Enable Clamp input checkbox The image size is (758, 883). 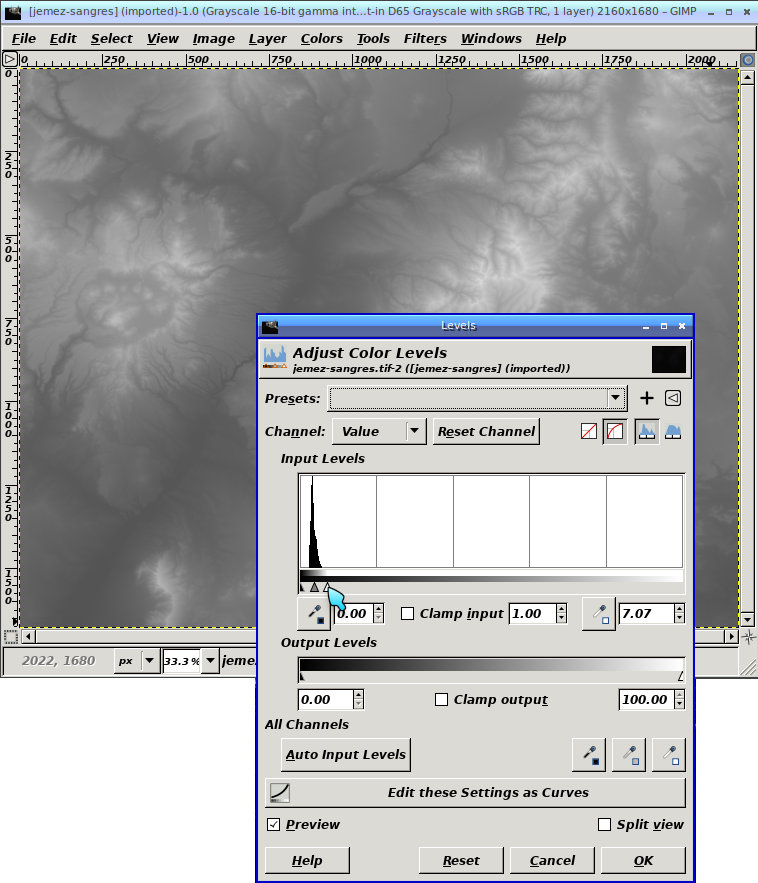(x=407, y=613)
